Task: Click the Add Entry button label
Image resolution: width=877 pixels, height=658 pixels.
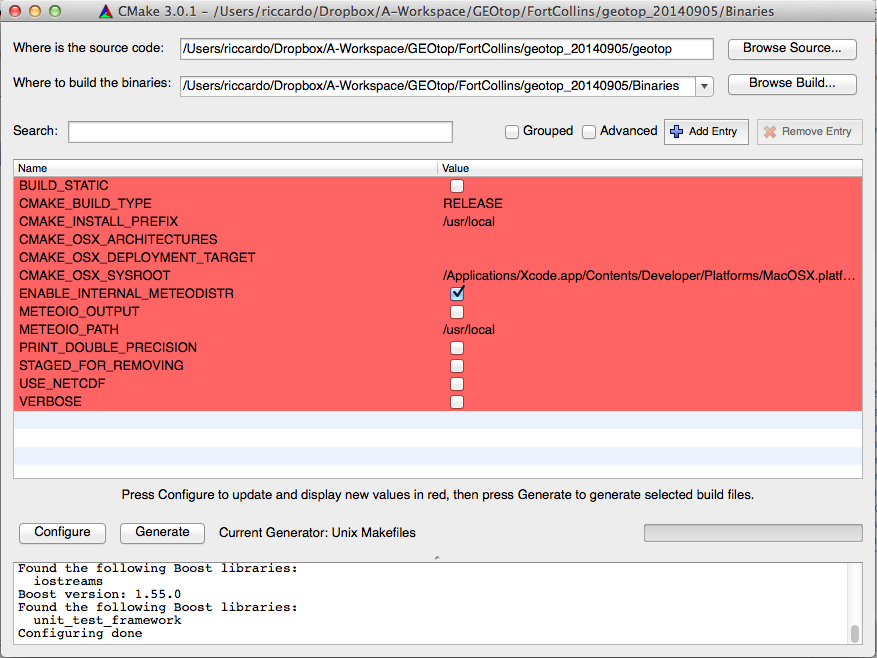Action: coord(713,131)
